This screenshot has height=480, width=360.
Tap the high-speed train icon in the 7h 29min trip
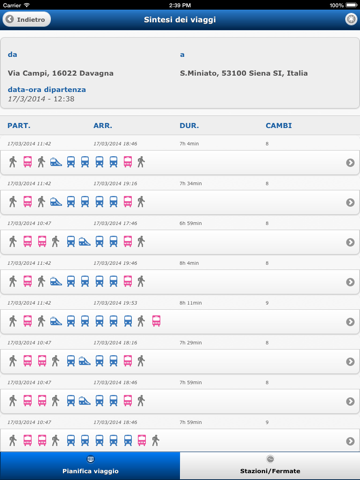[85, 361]
